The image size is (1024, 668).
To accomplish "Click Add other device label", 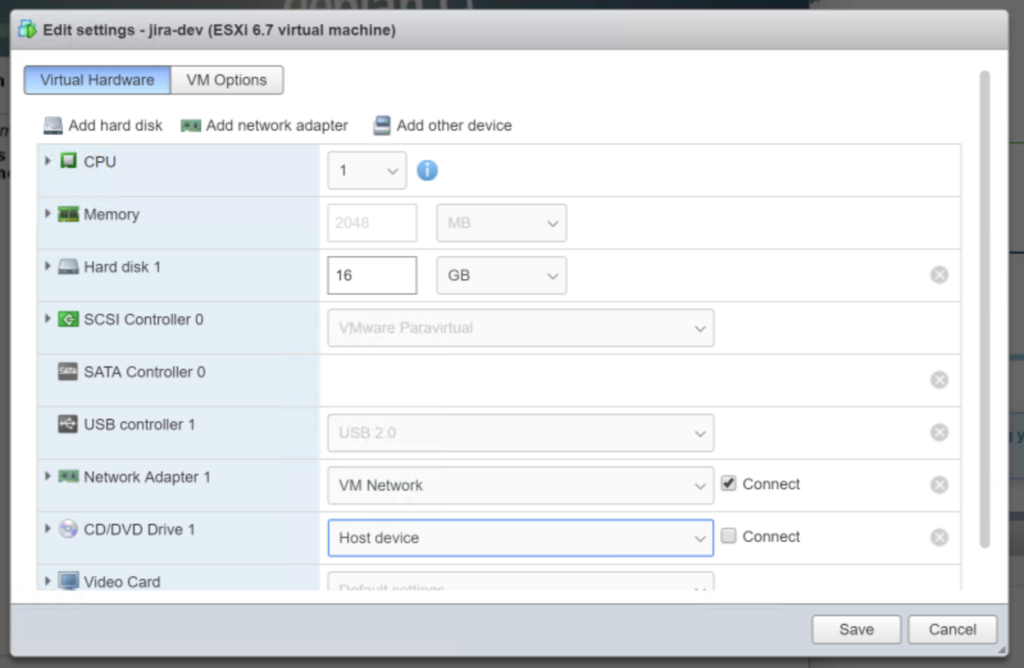I will (454, 125).
